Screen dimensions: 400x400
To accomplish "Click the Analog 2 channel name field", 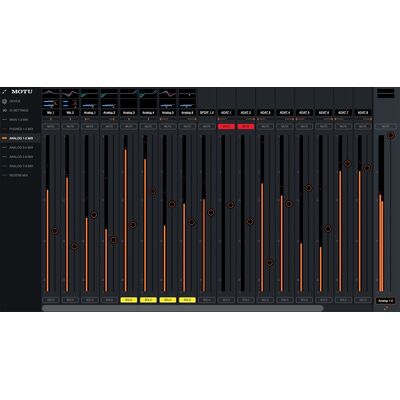I will [x=109, y=113].
